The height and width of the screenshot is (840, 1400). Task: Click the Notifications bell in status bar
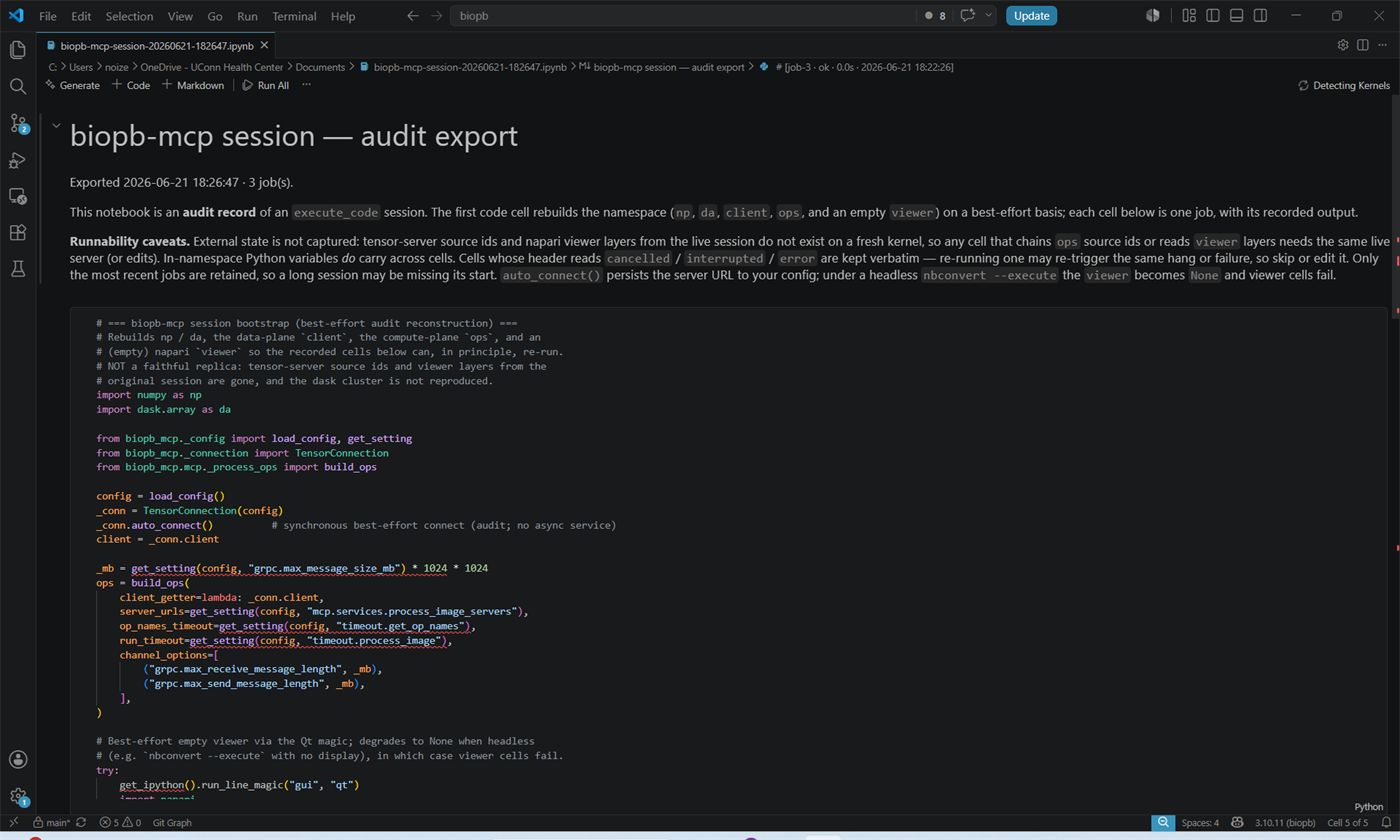point(1386,823)
